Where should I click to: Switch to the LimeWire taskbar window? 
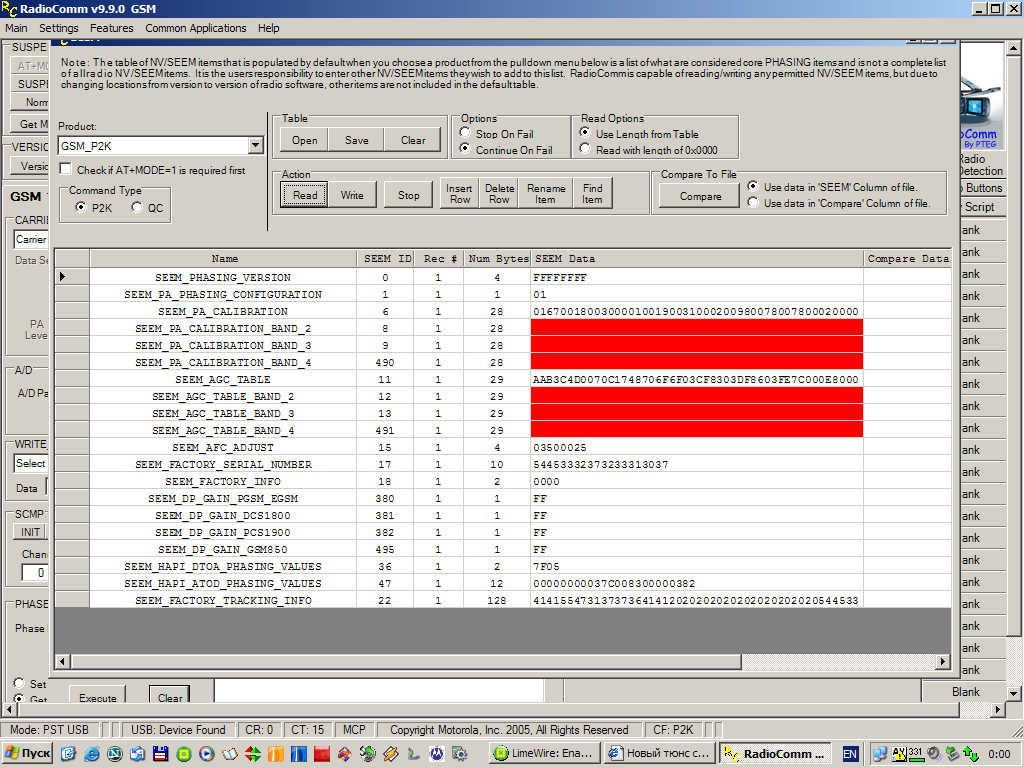click(x=543, y=754)
